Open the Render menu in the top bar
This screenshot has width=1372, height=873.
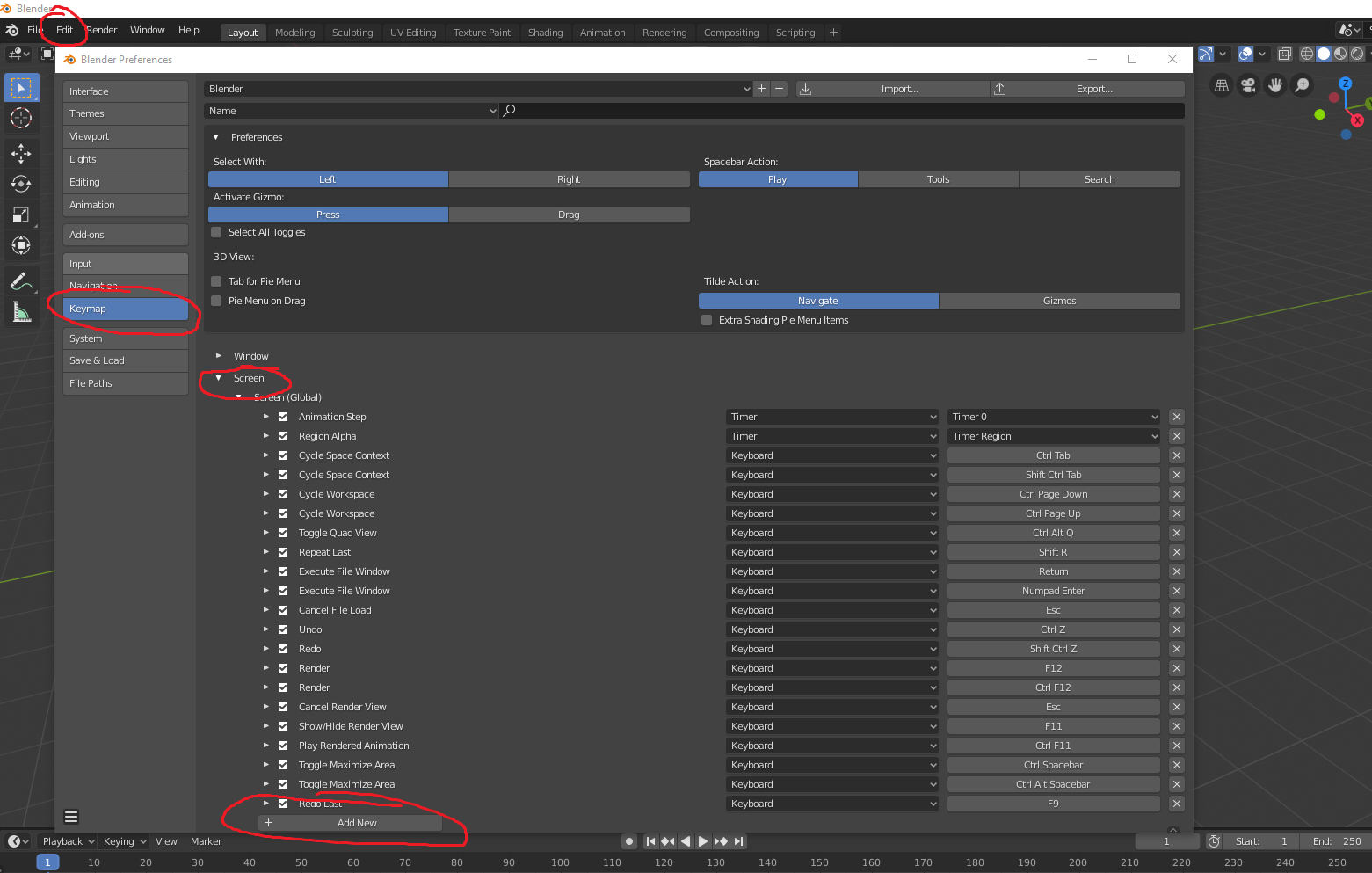[101, 29]
